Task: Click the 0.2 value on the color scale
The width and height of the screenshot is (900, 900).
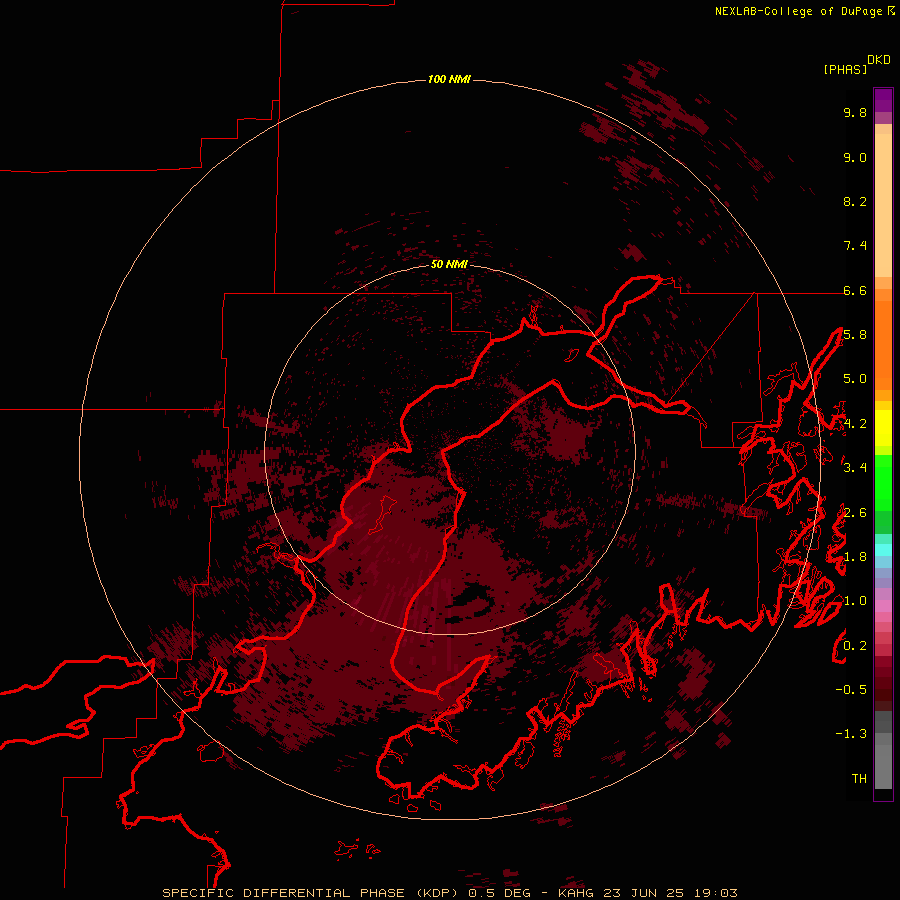Action: tap(855, 646)
